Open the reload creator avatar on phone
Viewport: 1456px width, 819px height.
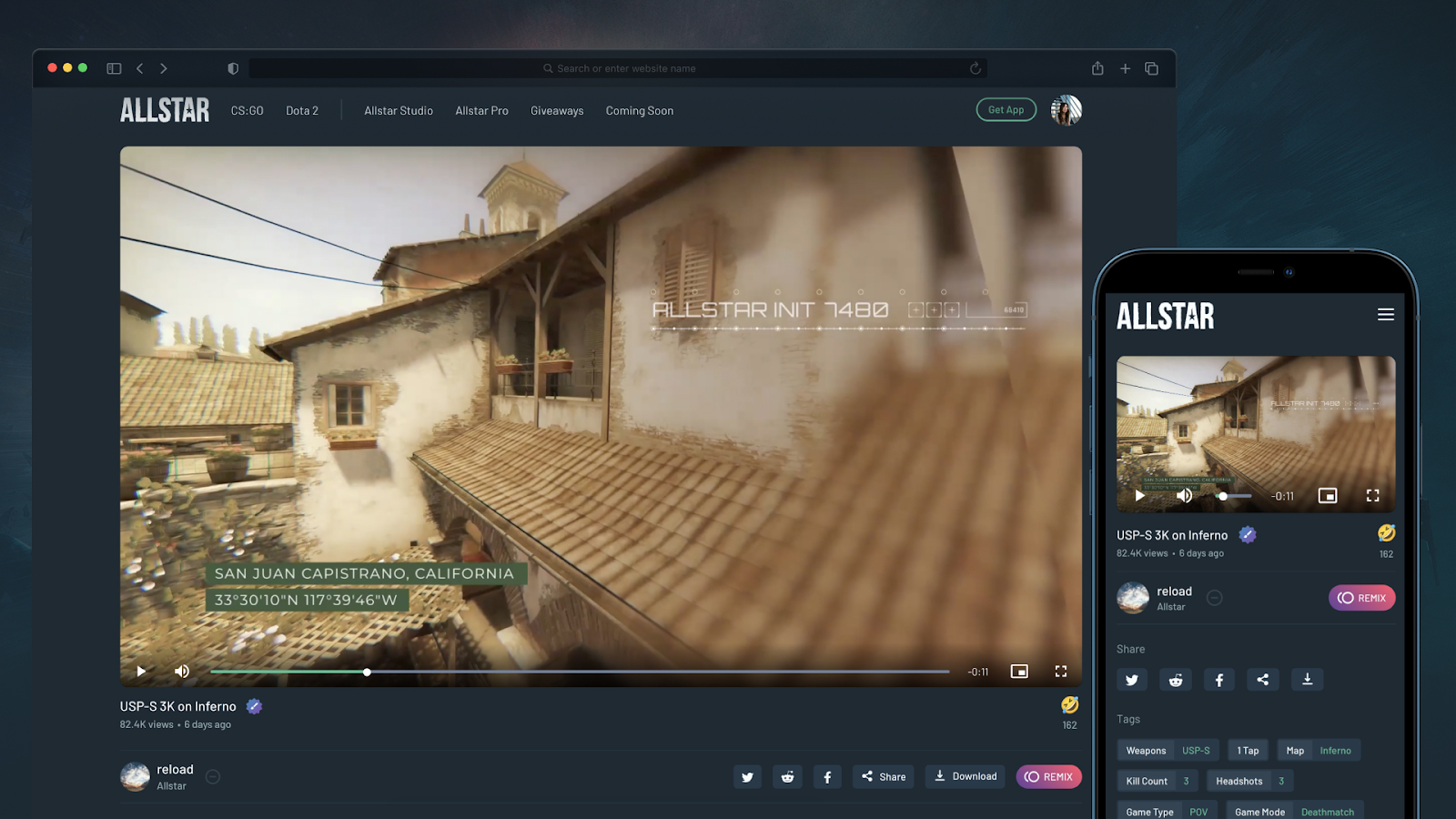(1133, 598)
